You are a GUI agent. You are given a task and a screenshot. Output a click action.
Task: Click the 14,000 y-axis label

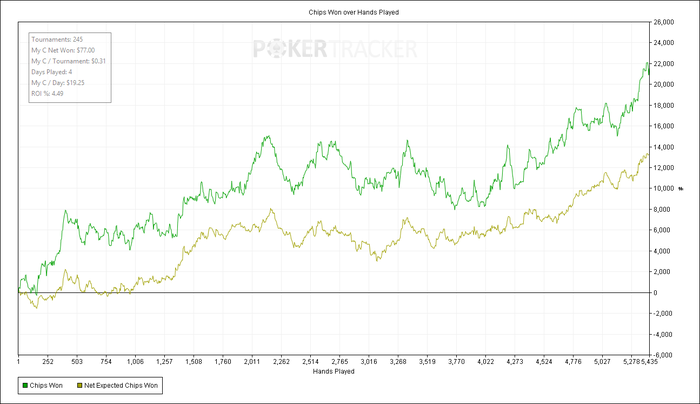[x=664, y=147]
